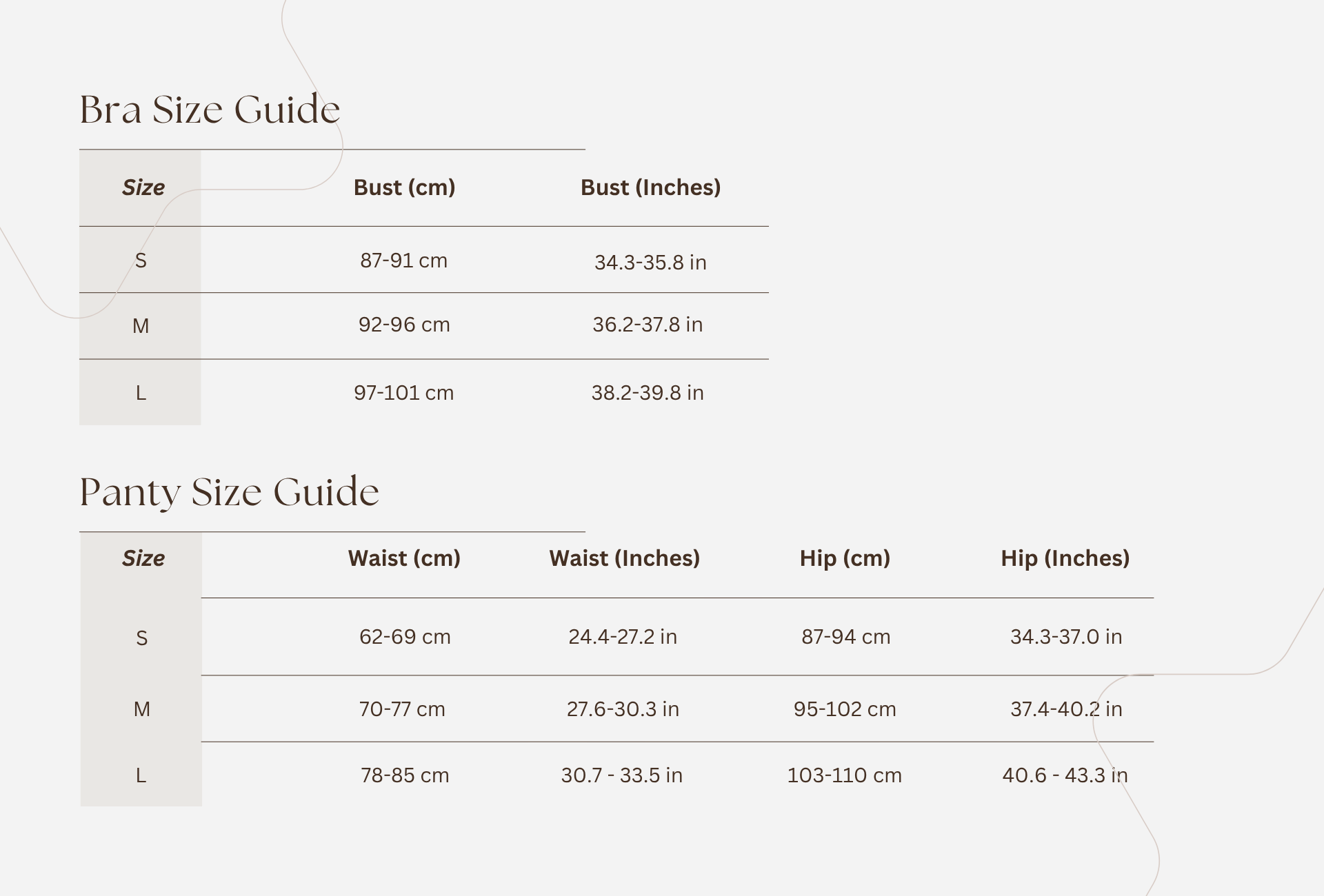Click the Waist (Inches) column header

click(x=624, y=558)
